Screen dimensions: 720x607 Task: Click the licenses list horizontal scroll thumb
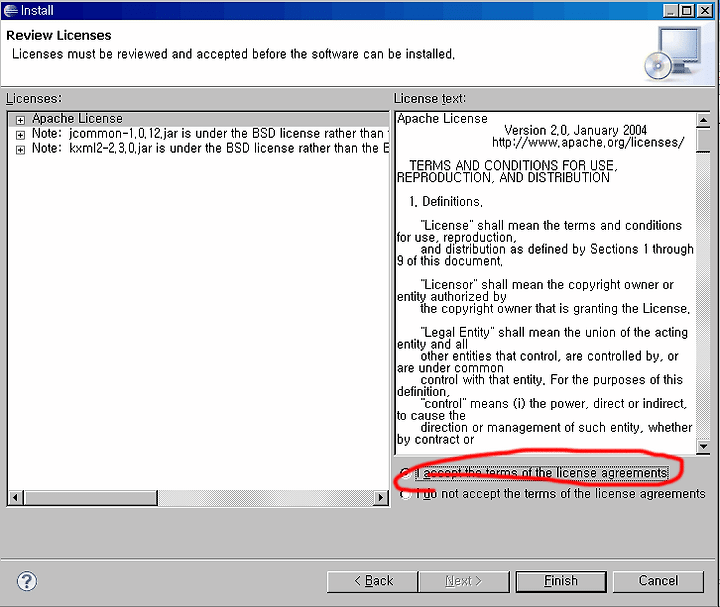pos(90,498)
